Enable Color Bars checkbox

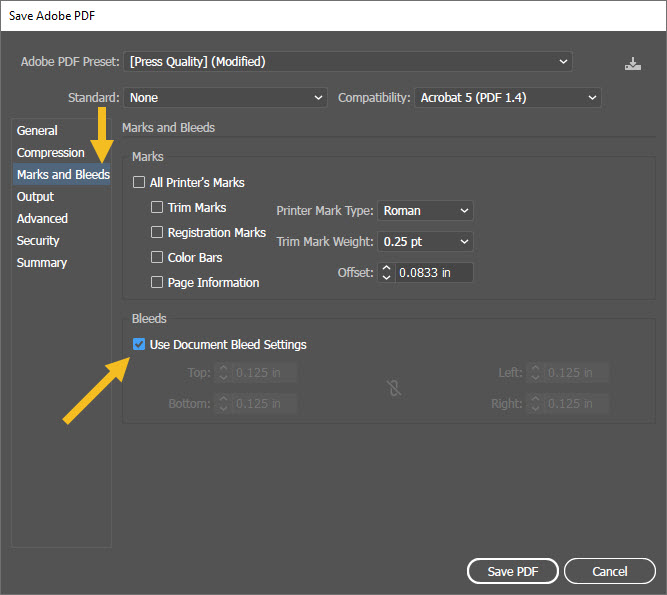[157, 257]
